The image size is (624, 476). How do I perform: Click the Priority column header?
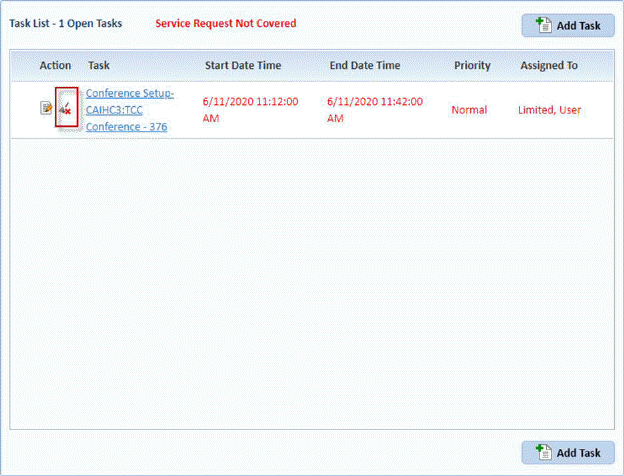click(x=472, y=66)
